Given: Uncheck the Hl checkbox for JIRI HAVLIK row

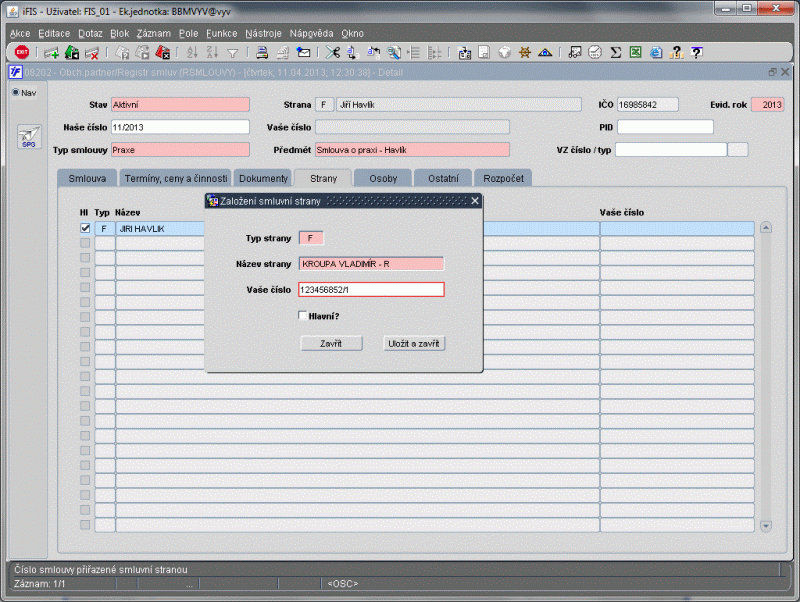Looking at the screenshot, I should point(85,228).
